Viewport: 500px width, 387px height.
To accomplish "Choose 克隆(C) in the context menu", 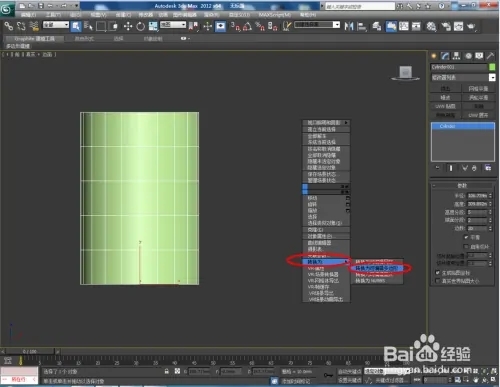I will pos(326,230).
